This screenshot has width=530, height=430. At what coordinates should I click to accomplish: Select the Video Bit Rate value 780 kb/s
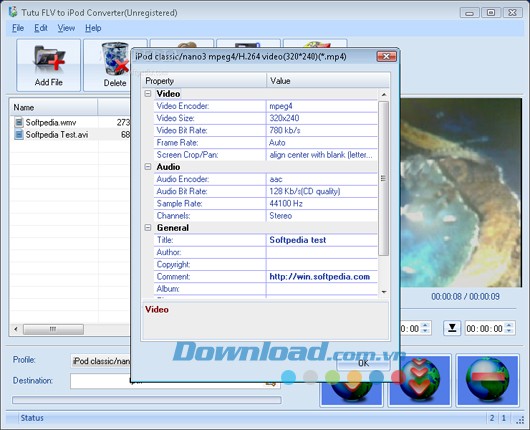coord(321,130)
